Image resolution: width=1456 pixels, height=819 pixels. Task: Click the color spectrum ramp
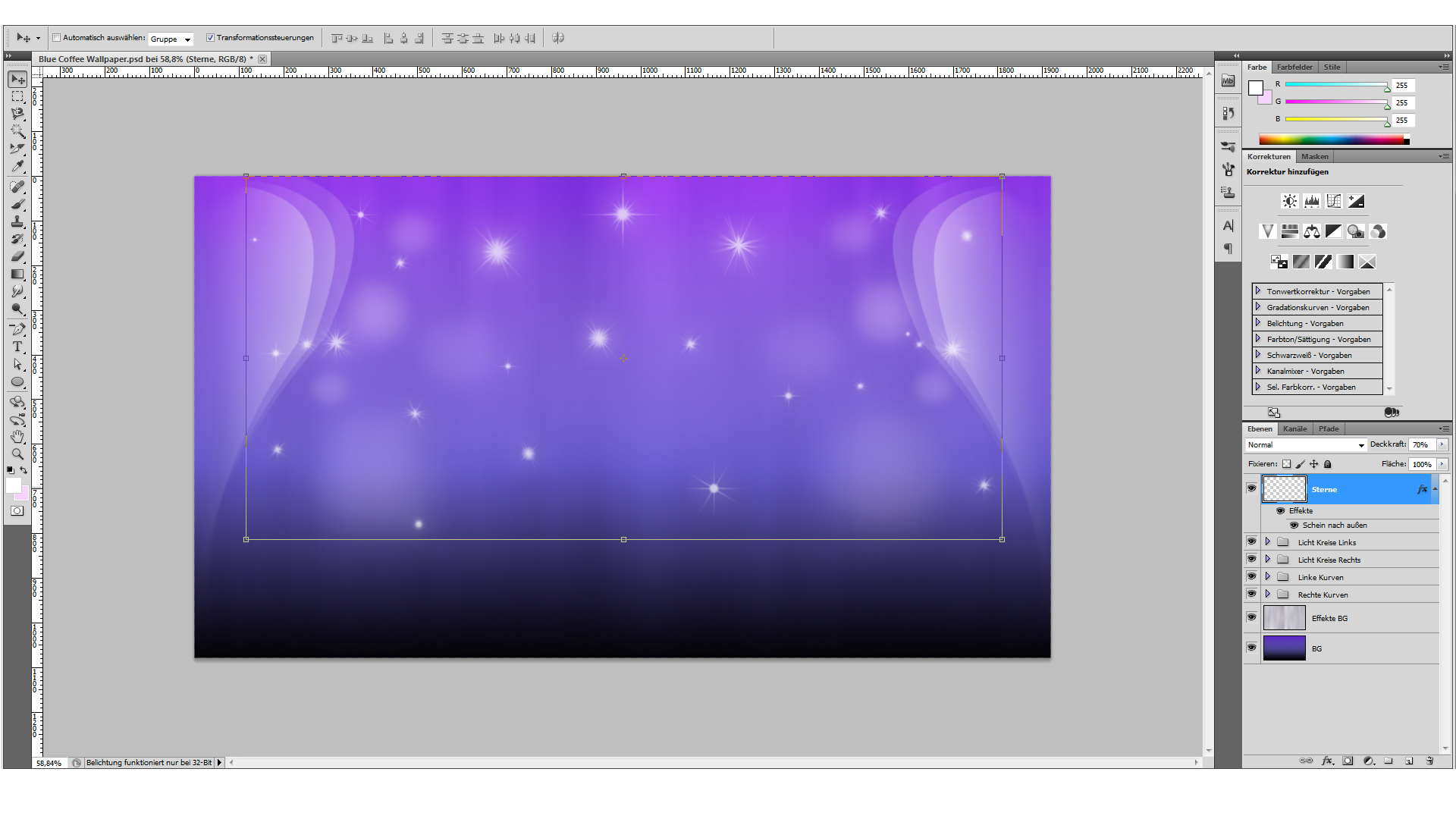point(1334,140)
